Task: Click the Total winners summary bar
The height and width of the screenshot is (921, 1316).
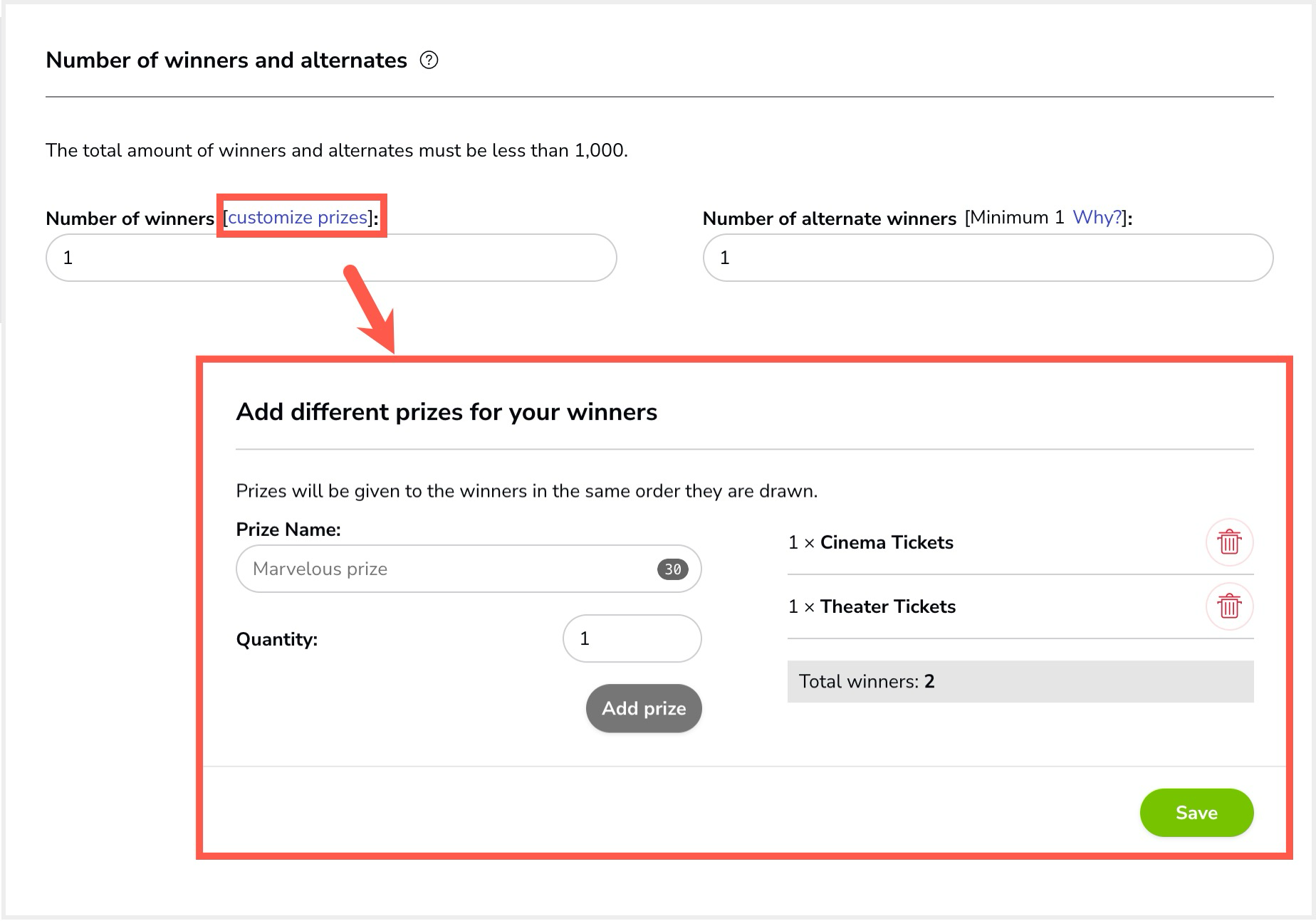Action: point(1020,682)
